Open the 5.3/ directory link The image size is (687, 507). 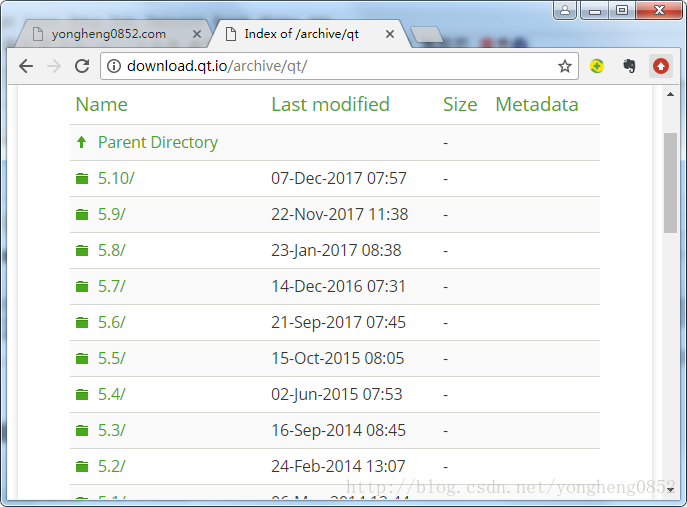click(111, 430)
